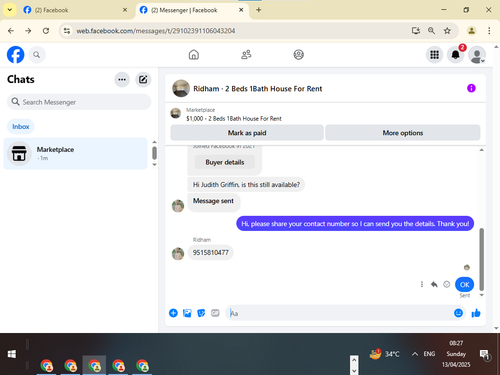Viewport: 500px width, 375px height.
Task: Open the account profile avatar menu
Action: [477, 55]
